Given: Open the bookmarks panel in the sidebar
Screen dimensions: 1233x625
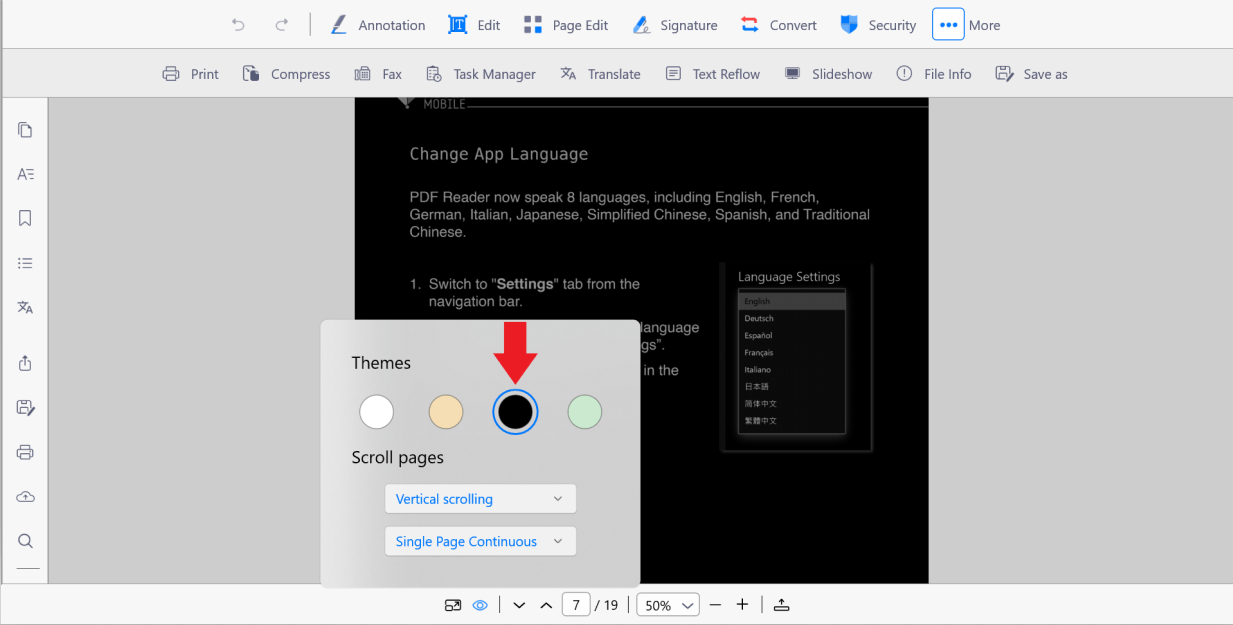Looking at the screenshot, I should pyautogui.click(x=25, y=218).
